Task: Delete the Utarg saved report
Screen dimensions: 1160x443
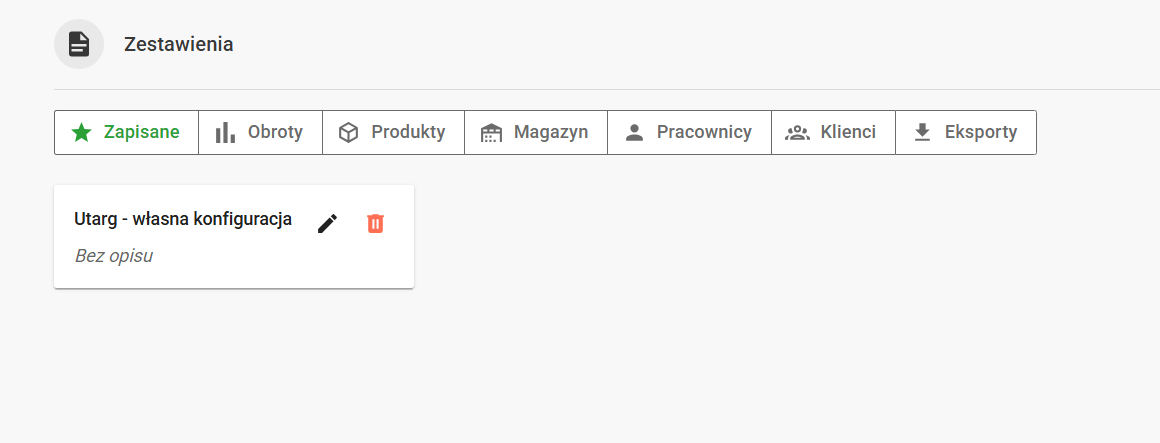Action: (375, 223)
